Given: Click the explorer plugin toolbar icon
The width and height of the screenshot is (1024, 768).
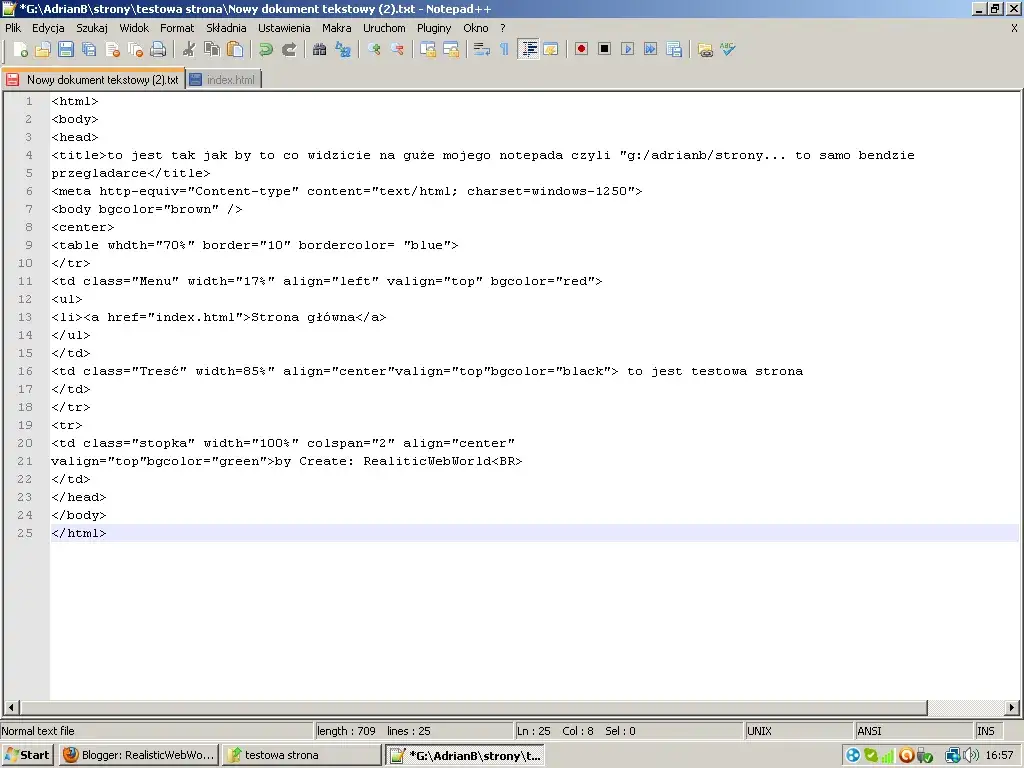Looking at the screenshot, I should [x=705, y=50].
